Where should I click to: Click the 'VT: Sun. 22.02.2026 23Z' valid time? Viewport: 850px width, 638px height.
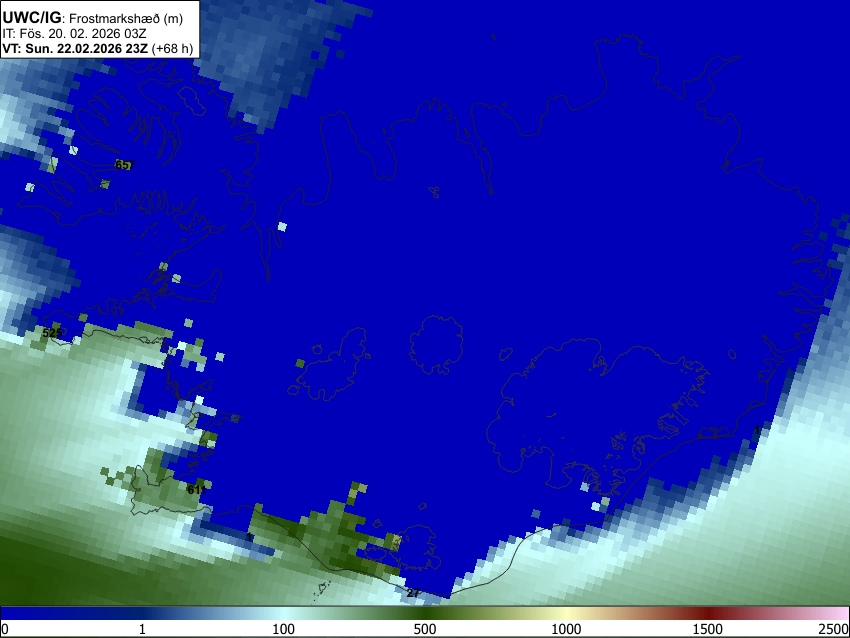[75, 48]
